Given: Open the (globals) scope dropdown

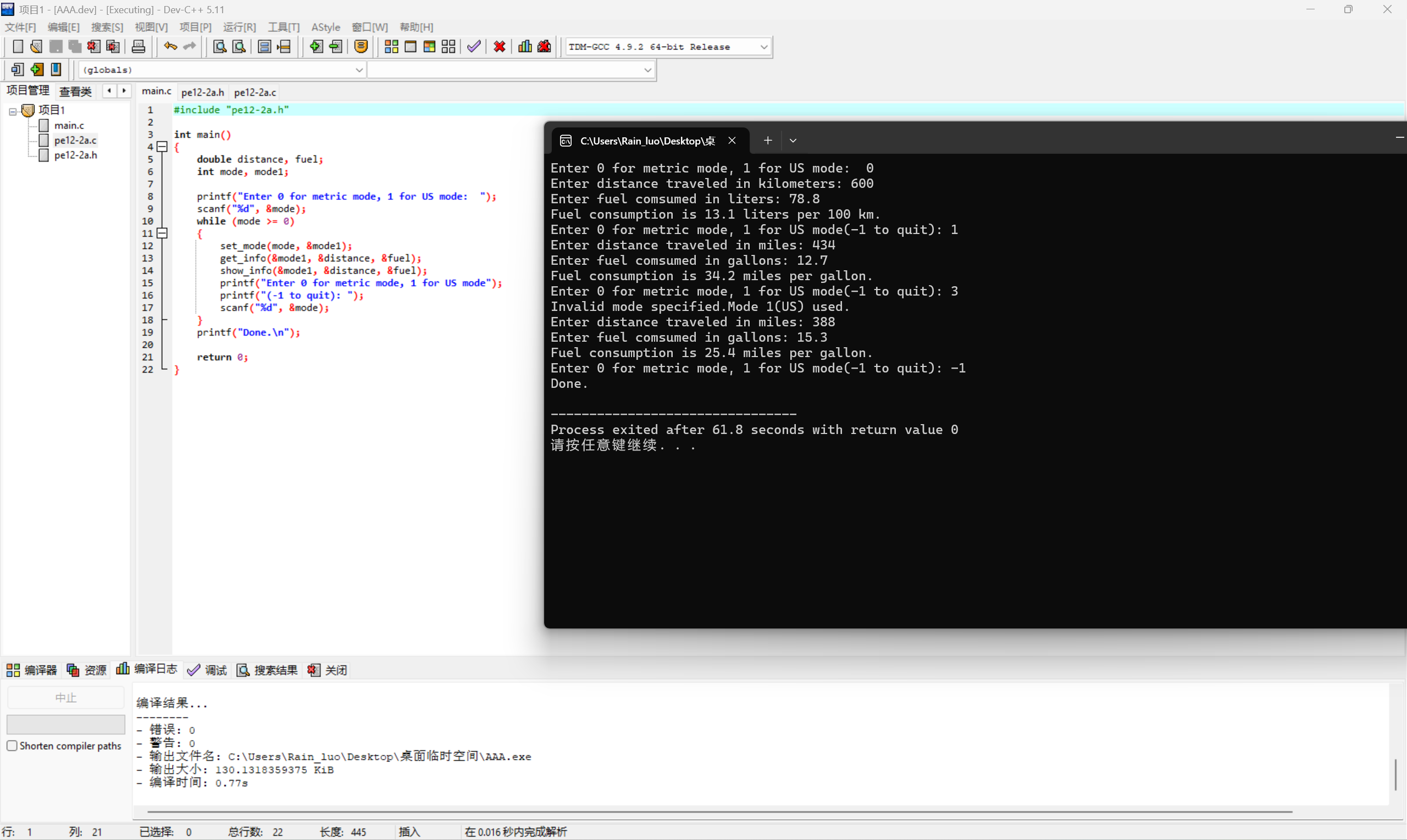Looking at the screenshot, I should point(358,70).
